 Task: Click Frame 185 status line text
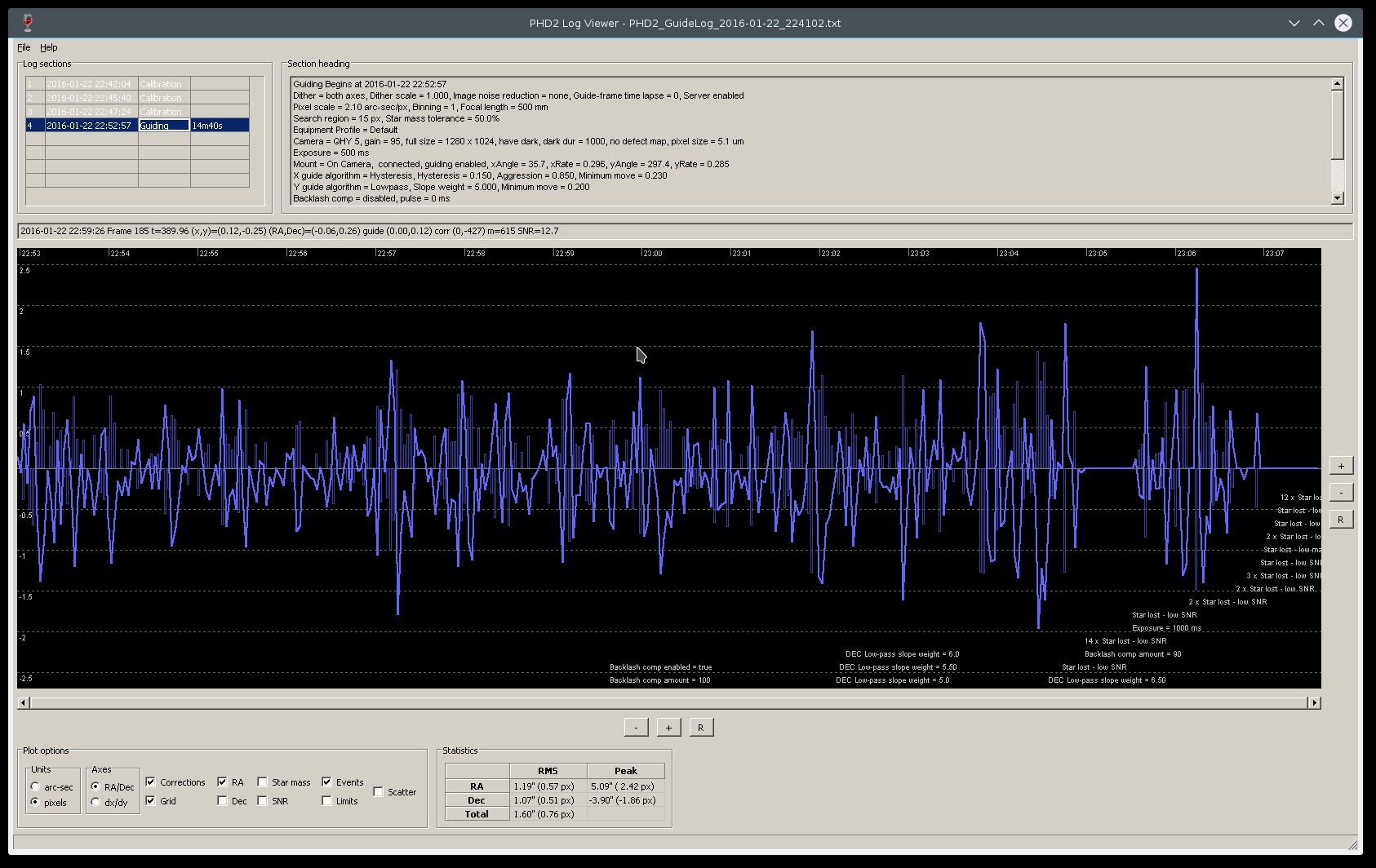click(289, 231)
